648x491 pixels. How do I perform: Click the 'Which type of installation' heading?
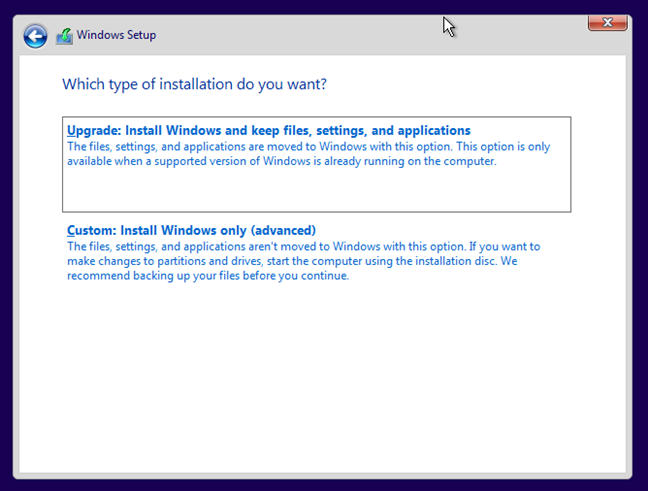click(194, 84)
